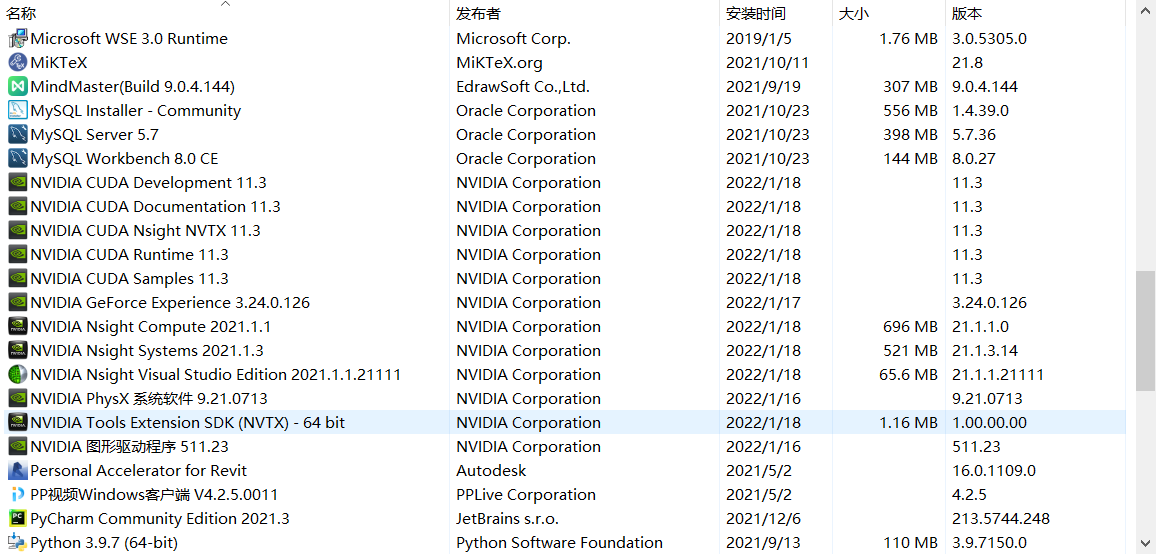Screen dimensions: 1156x554
Task: Click the PP视频 Windows客户端 icon
Action: point(18,494)
